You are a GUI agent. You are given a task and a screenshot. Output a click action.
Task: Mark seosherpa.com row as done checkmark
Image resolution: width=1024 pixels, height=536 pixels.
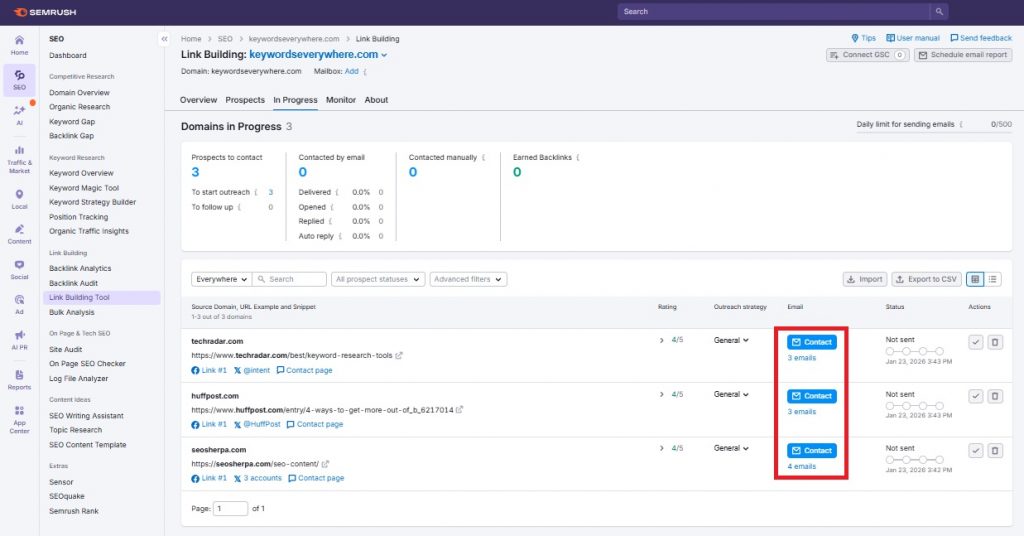(x=976, y=450)
